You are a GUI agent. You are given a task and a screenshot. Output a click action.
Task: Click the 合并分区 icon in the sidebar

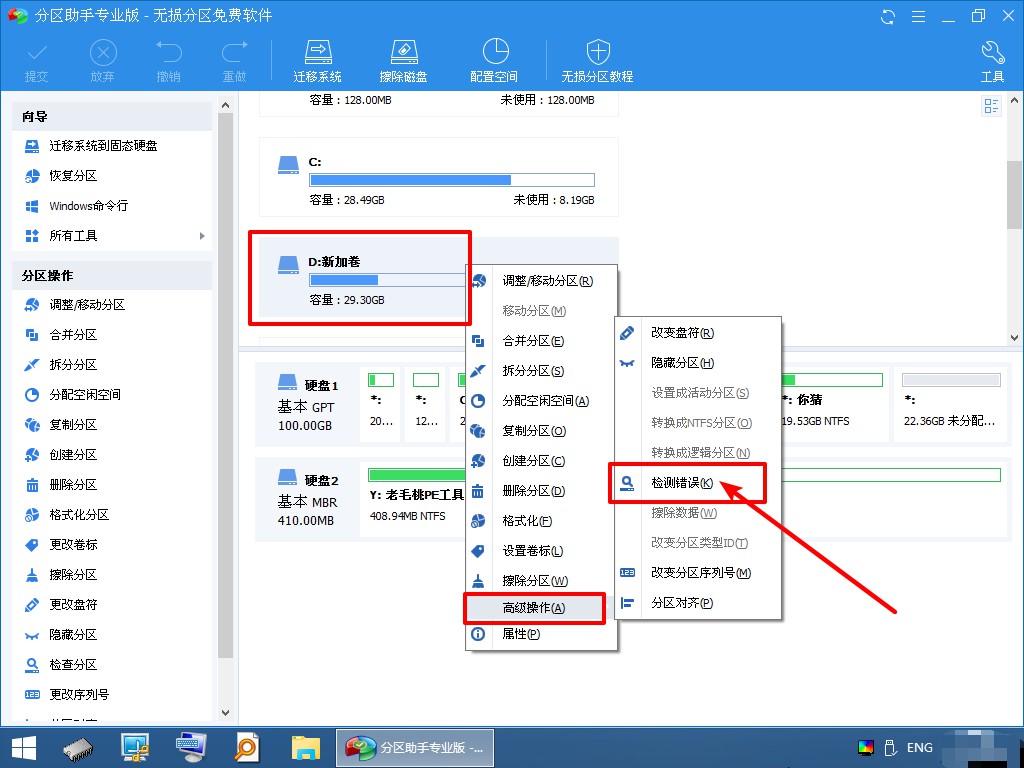(31, 334)
